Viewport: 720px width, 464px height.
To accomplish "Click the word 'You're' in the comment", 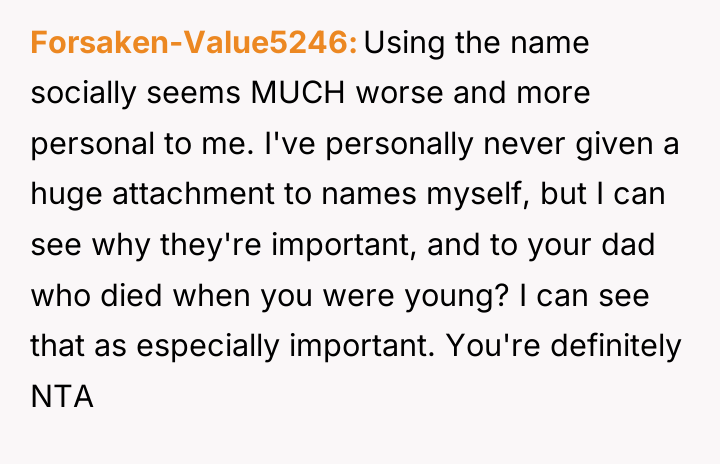I will (x=493, y=345).
